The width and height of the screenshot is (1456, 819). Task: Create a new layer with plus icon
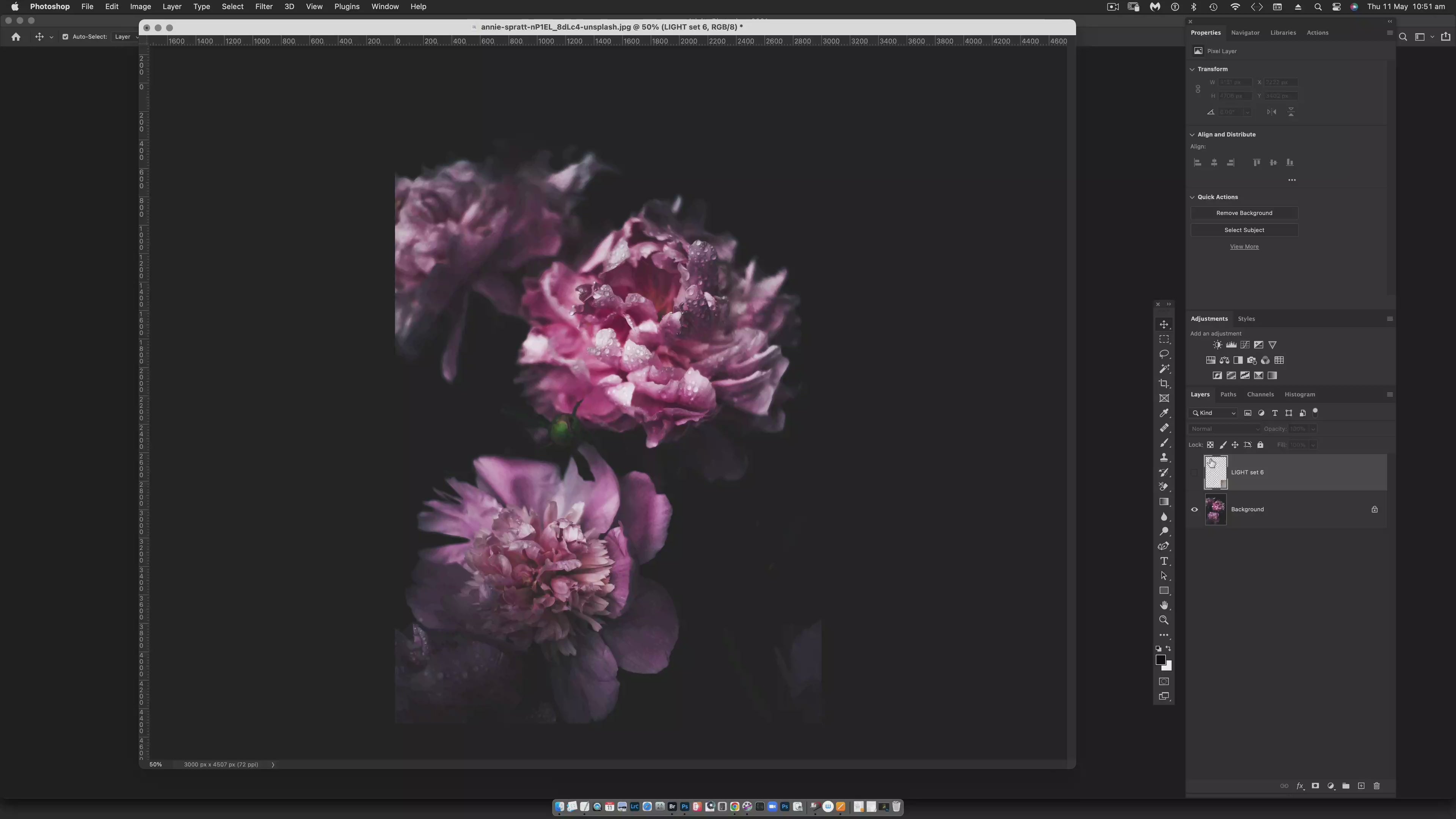click(x=1361, y=786)
